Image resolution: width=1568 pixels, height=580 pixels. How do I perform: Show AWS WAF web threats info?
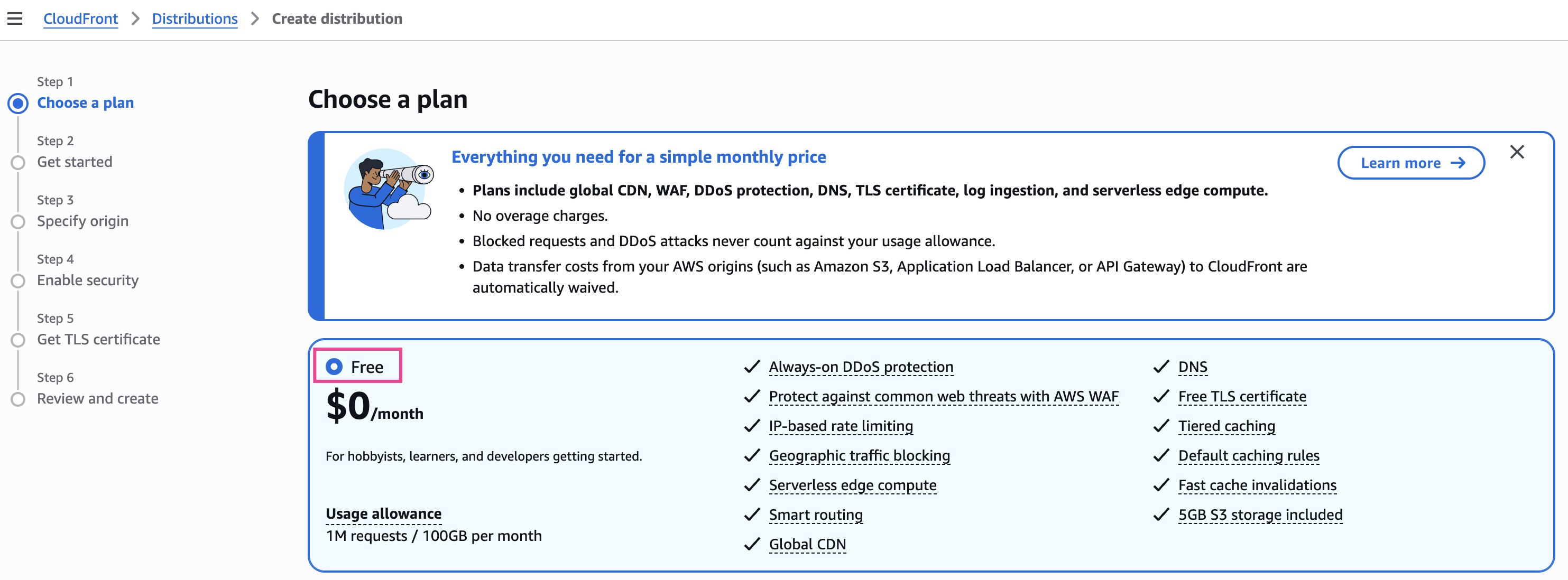click(943, 396)
